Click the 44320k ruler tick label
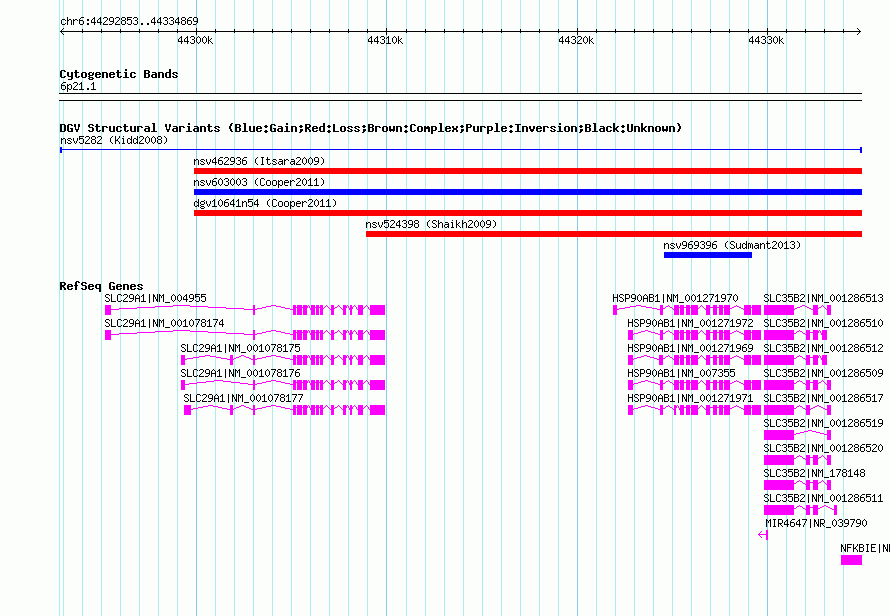Viewport: 890px width, 616px height. [x=576, y=40]
